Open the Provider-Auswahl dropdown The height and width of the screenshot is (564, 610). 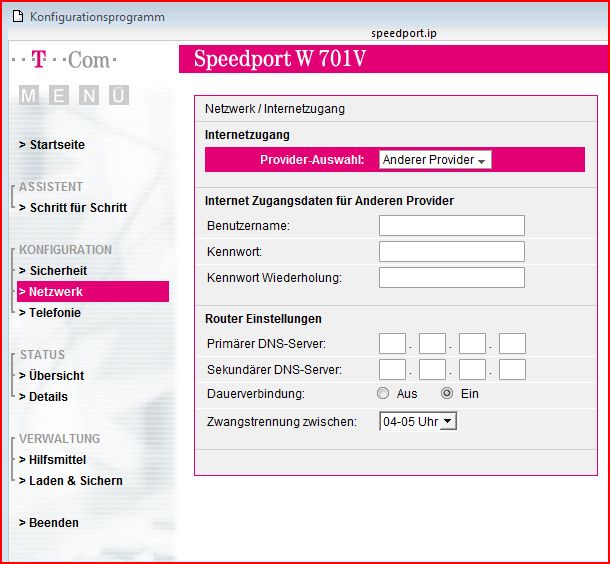pyautogui.click(x=435, y=160)
